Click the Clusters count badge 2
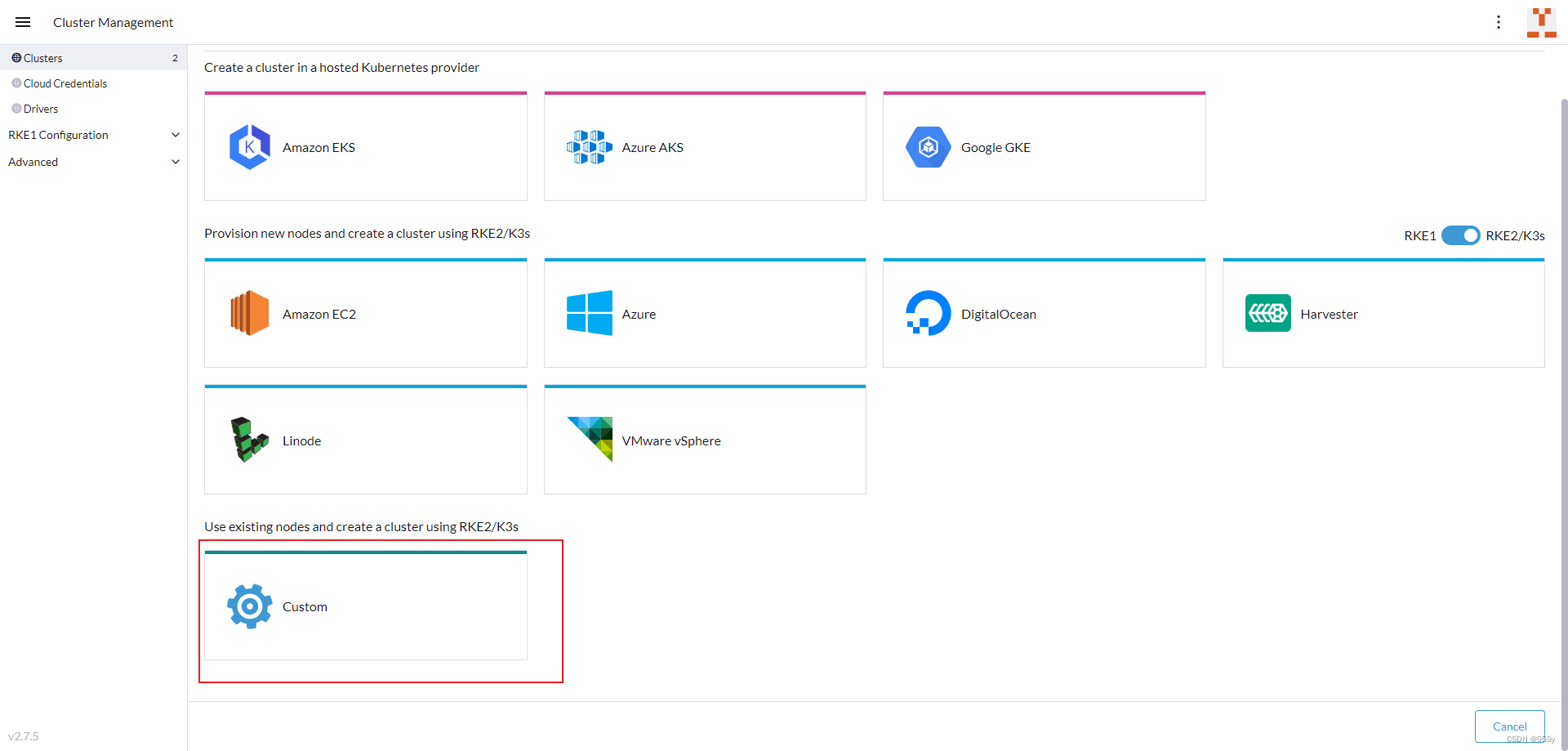 point(175,58)
